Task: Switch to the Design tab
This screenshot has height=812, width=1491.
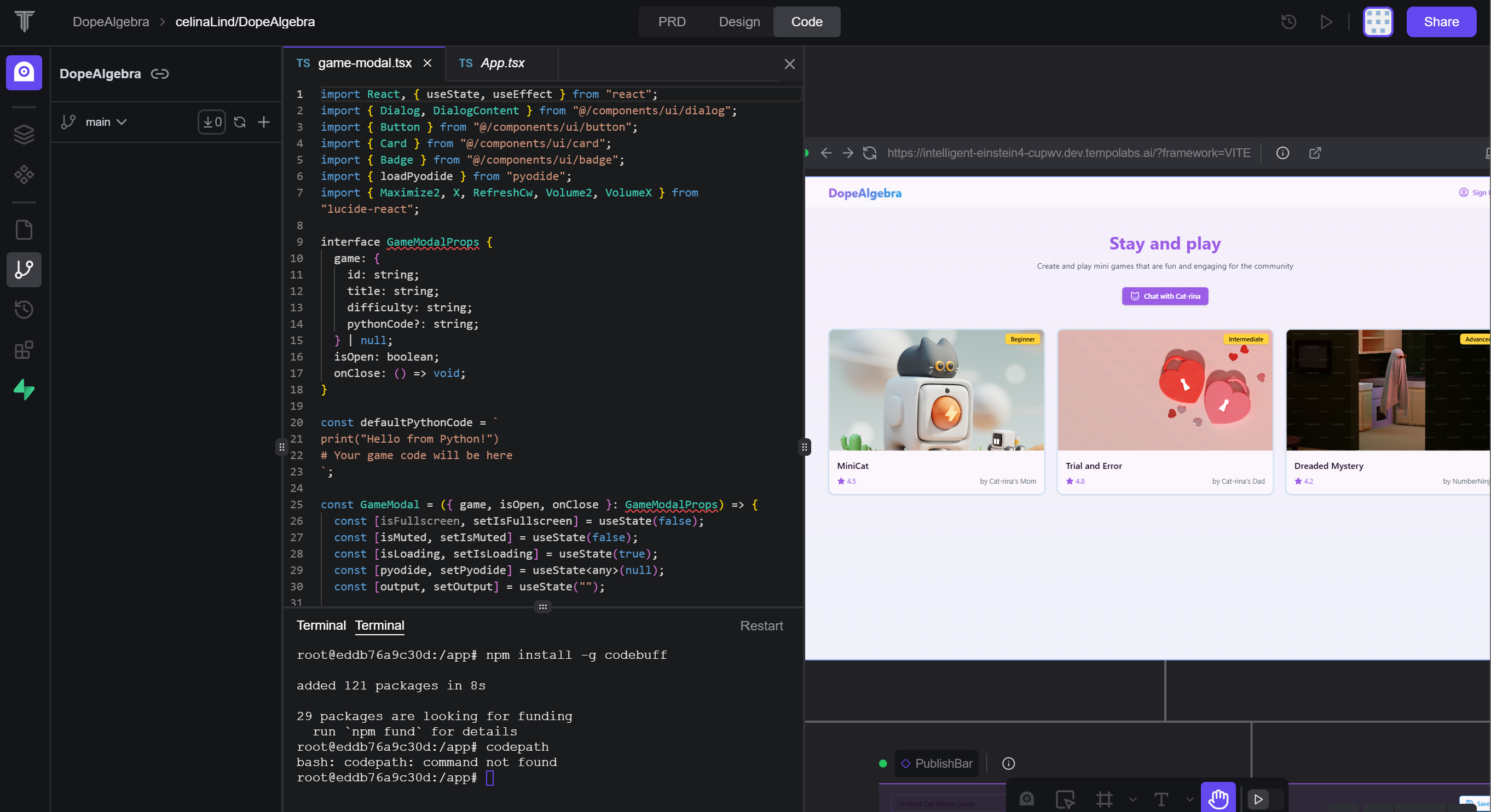Action: tap(738, 22)
